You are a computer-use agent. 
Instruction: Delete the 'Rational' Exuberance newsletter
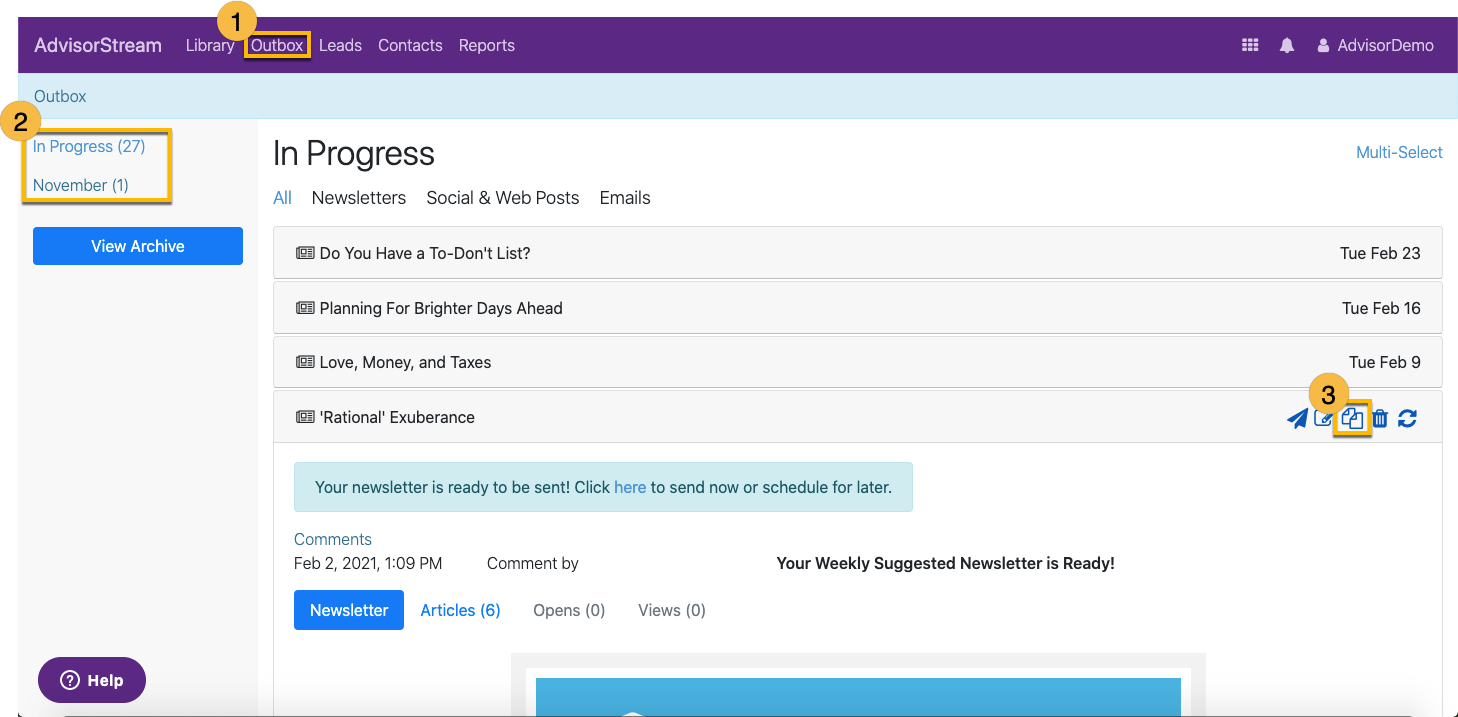(1380, 418)
